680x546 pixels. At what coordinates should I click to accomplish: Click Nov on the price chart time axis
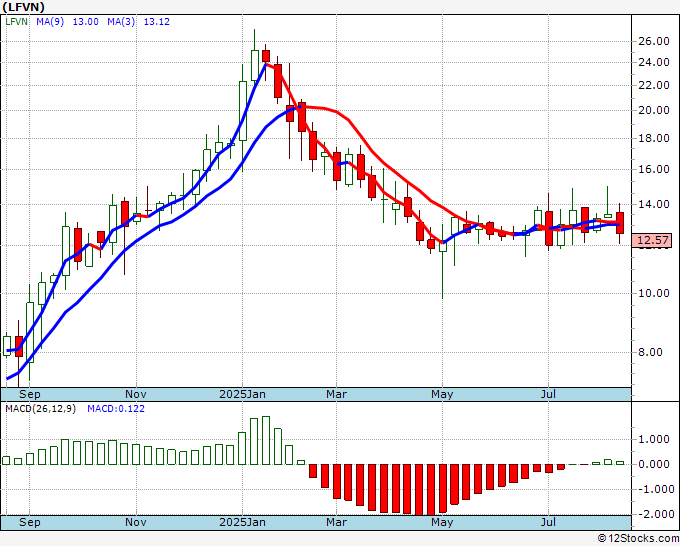click(136, 394)
